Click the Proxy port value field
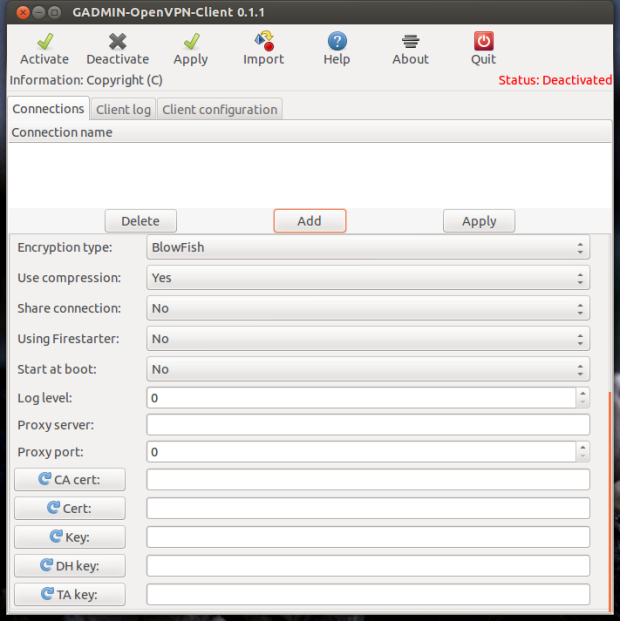The image size is (620, 621). [361, 452]
